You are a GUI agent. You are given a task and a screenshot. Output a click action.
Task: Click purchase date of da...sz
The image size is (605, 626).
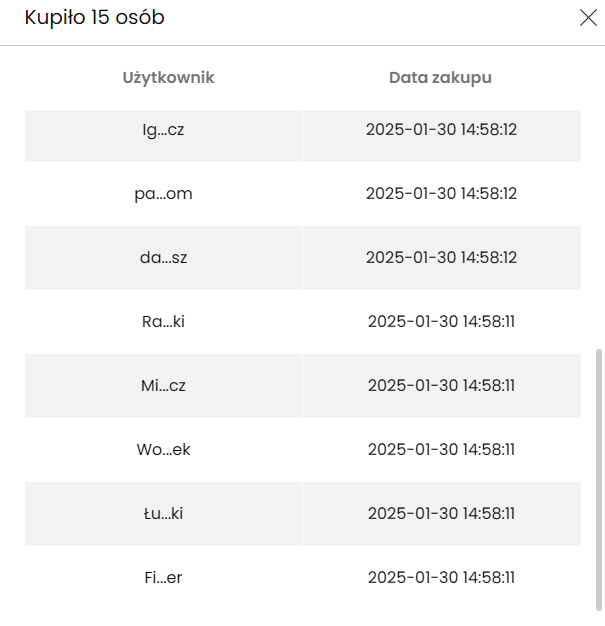441,257
